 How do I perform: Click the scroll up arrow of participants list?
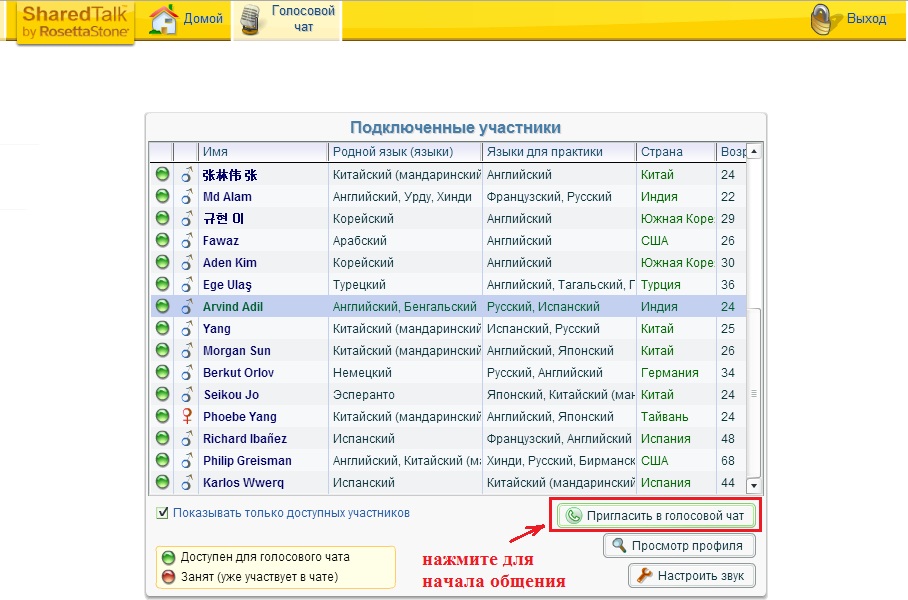coord(754,152)
